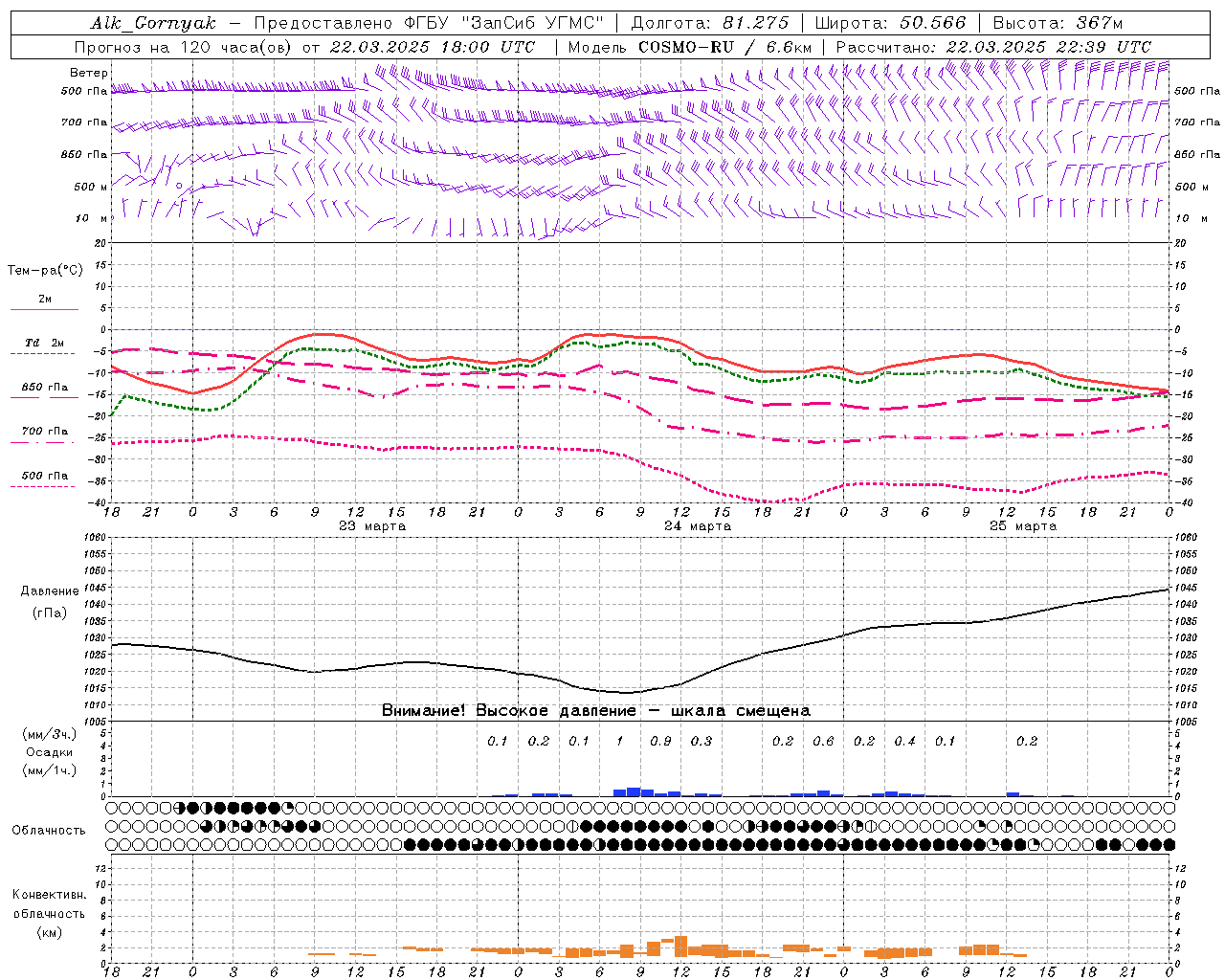Viewport: 1225px width, 980px height.
Task: Click the 3-hour precipitation value 0.4
Action: point(904,742)
